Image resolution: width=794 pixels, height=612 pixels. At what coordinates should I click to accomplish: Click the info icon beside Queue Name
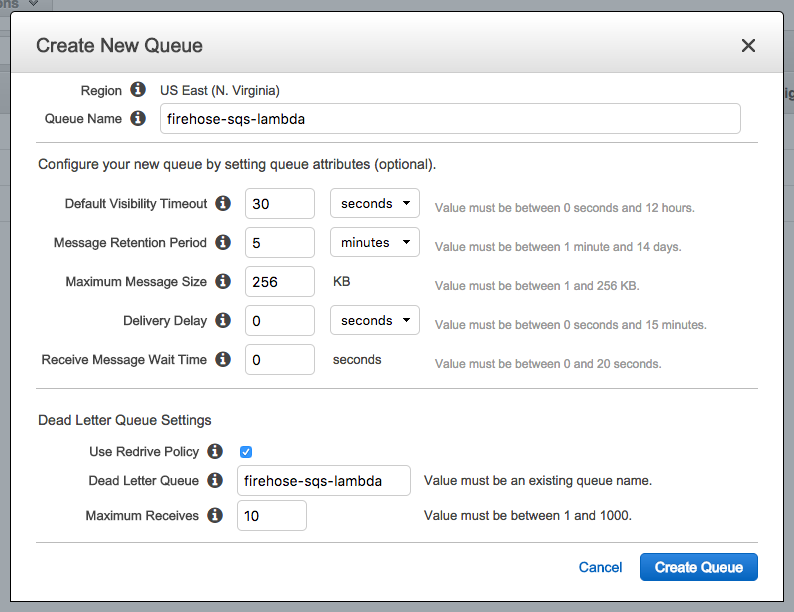[138, 118]
